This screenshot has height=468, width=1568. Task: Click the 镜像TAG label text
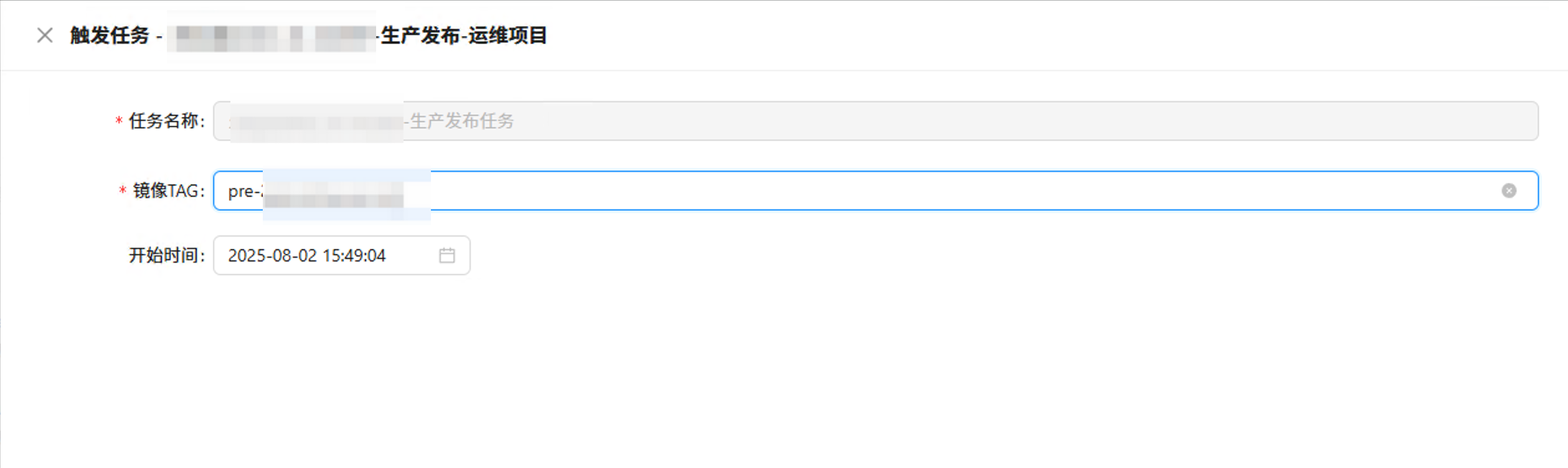pyautogui.click(x=169, y=190)
